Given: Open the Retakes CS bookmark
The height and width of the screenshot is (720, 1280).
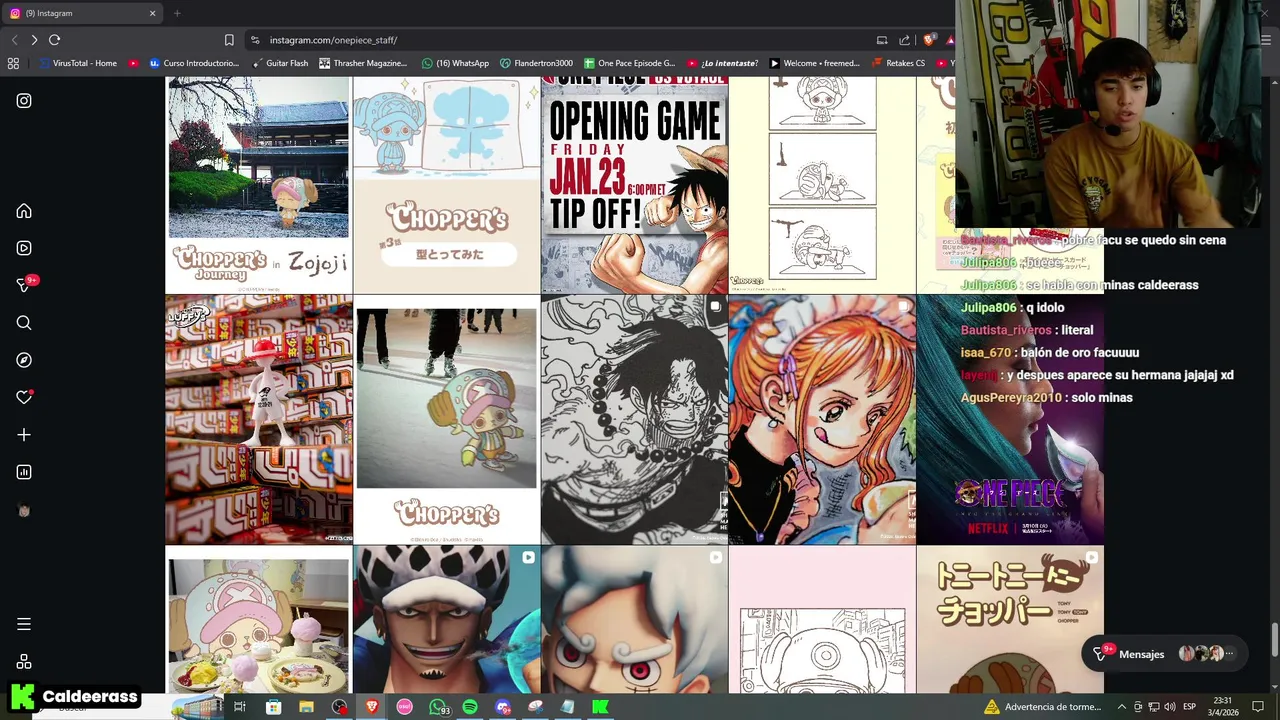Looking at the screenshot, I should 898,63.
